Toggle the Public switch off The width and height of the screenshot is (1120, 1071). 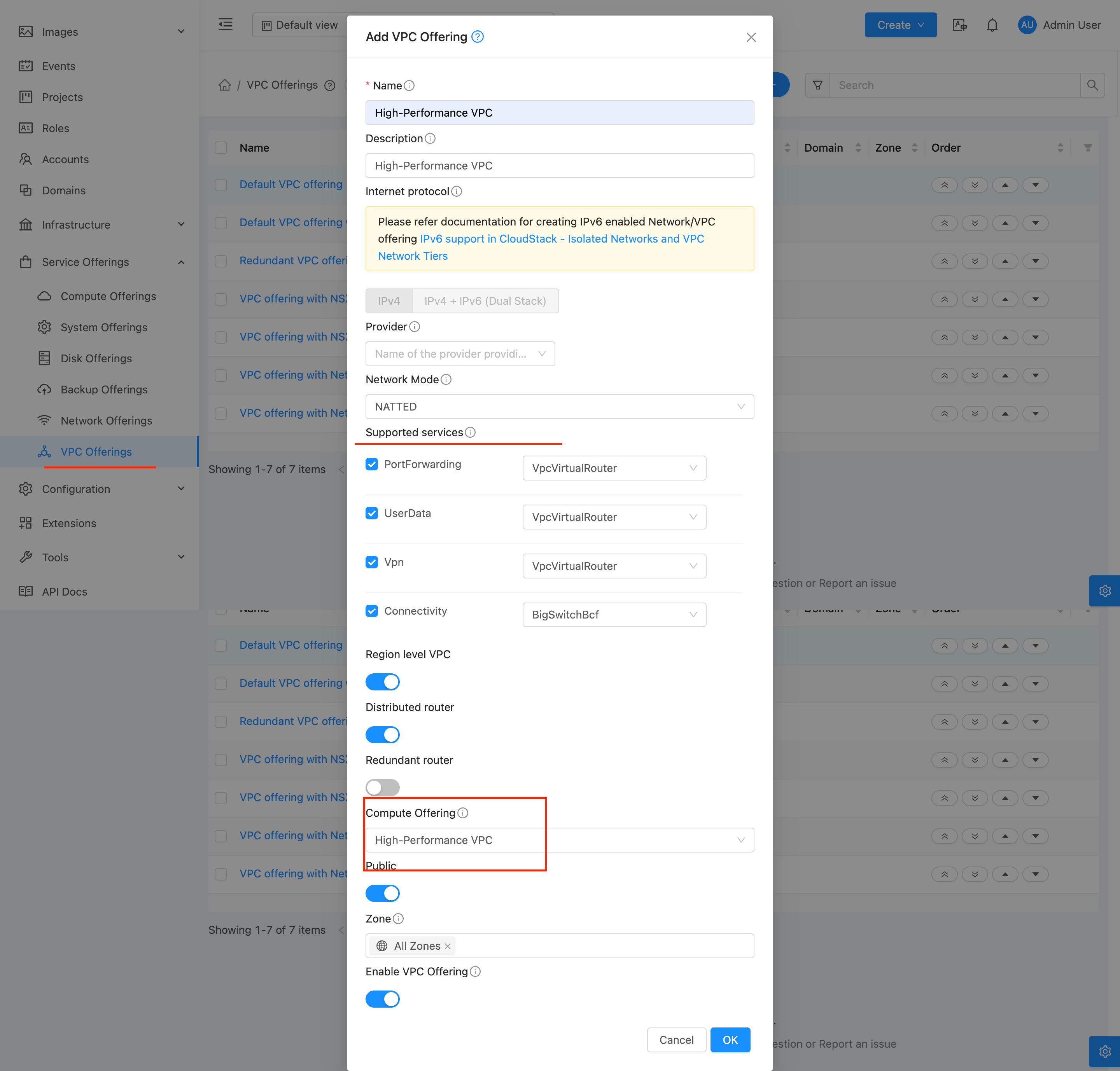point(383,893)
